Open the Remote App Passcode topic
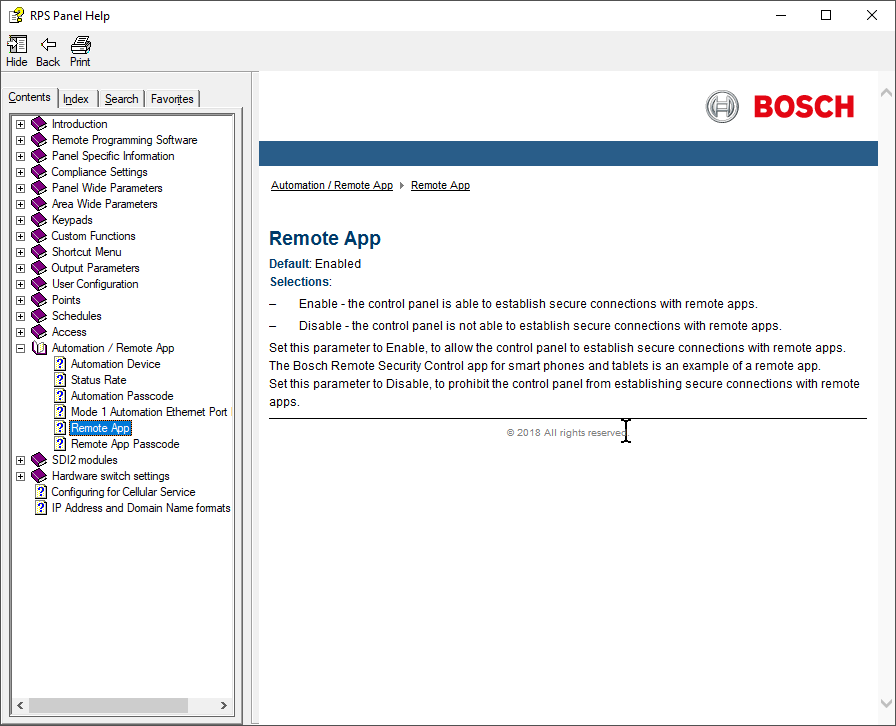The width and height of the screenshot is (896, 726). pos(125,444)
